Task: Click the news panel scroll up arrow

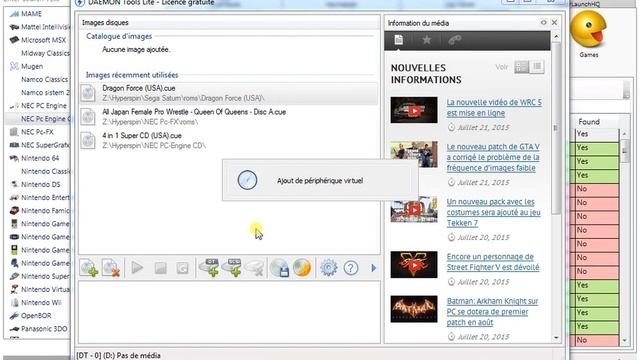Action: (556, 37)
